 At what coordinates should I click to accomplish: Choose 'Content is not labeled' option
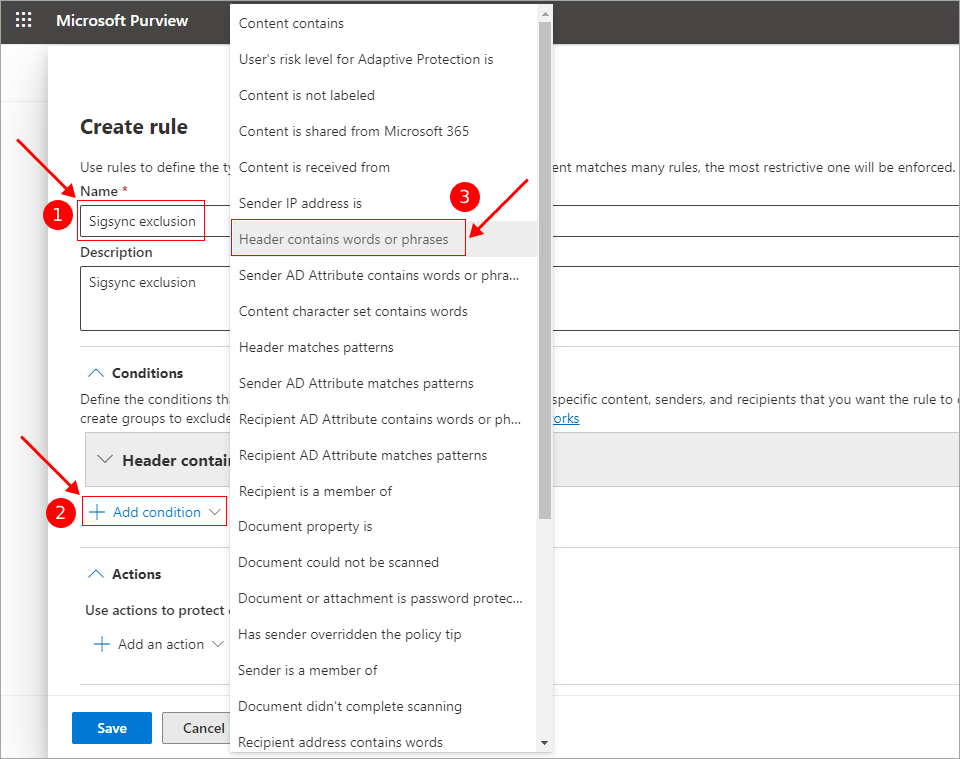[x=384, y=95]
